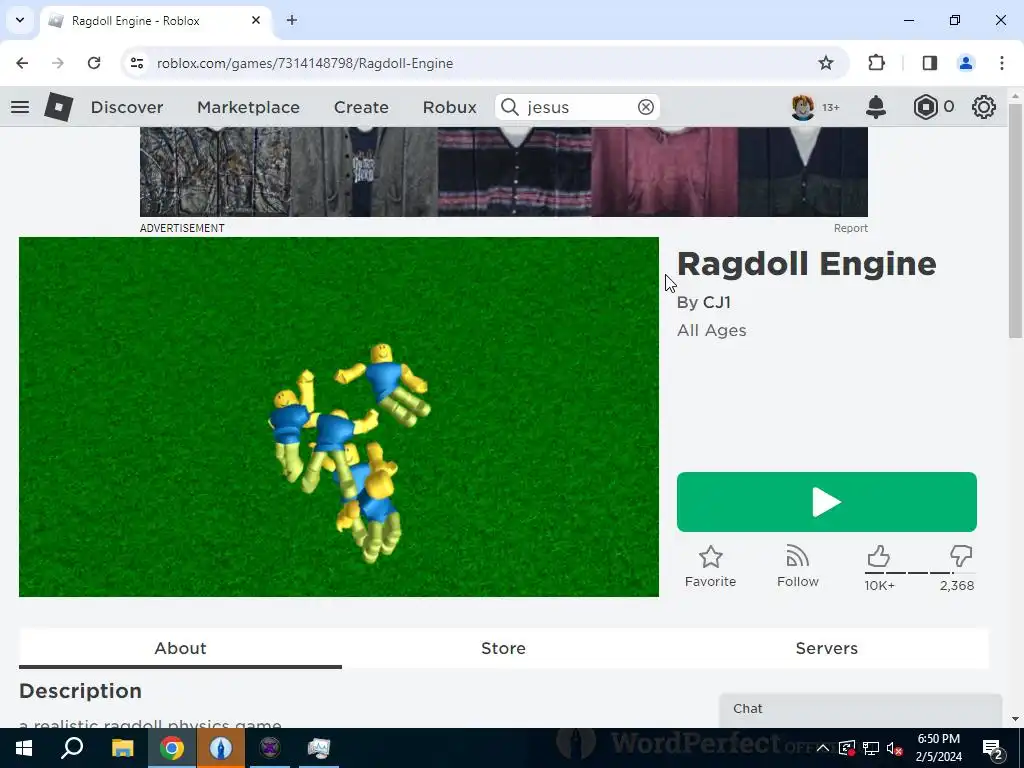Screen dimensions: 1024x768
Task: Open the Chrome extensions puzzle icon
Action: pos(876,63)
